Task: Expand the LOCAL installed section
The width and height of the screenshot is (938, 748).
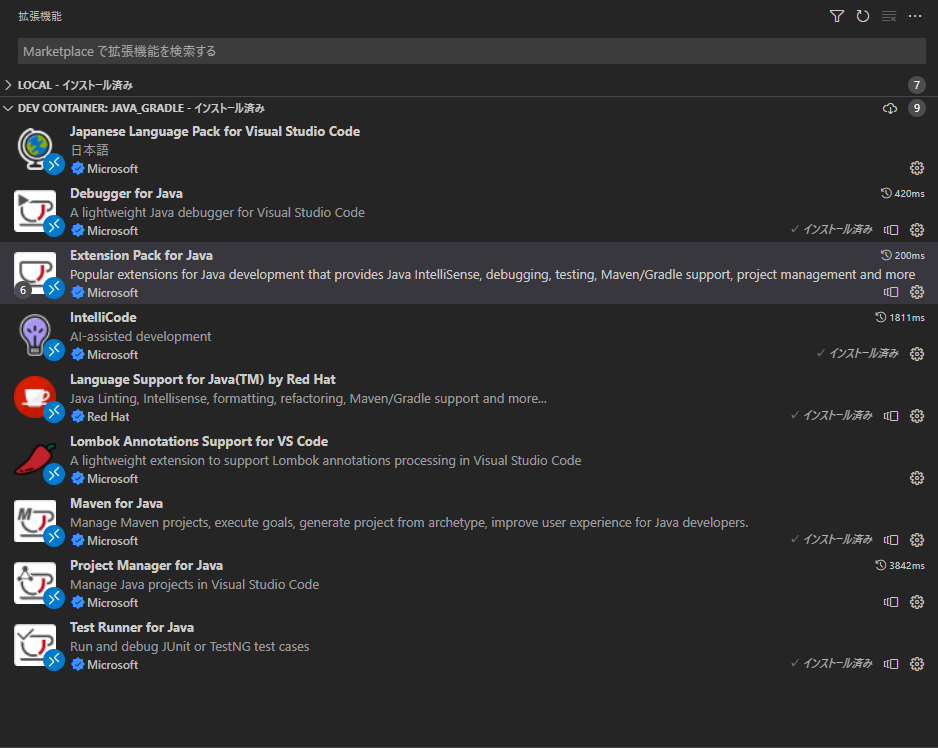Action: tap(8, 85)
